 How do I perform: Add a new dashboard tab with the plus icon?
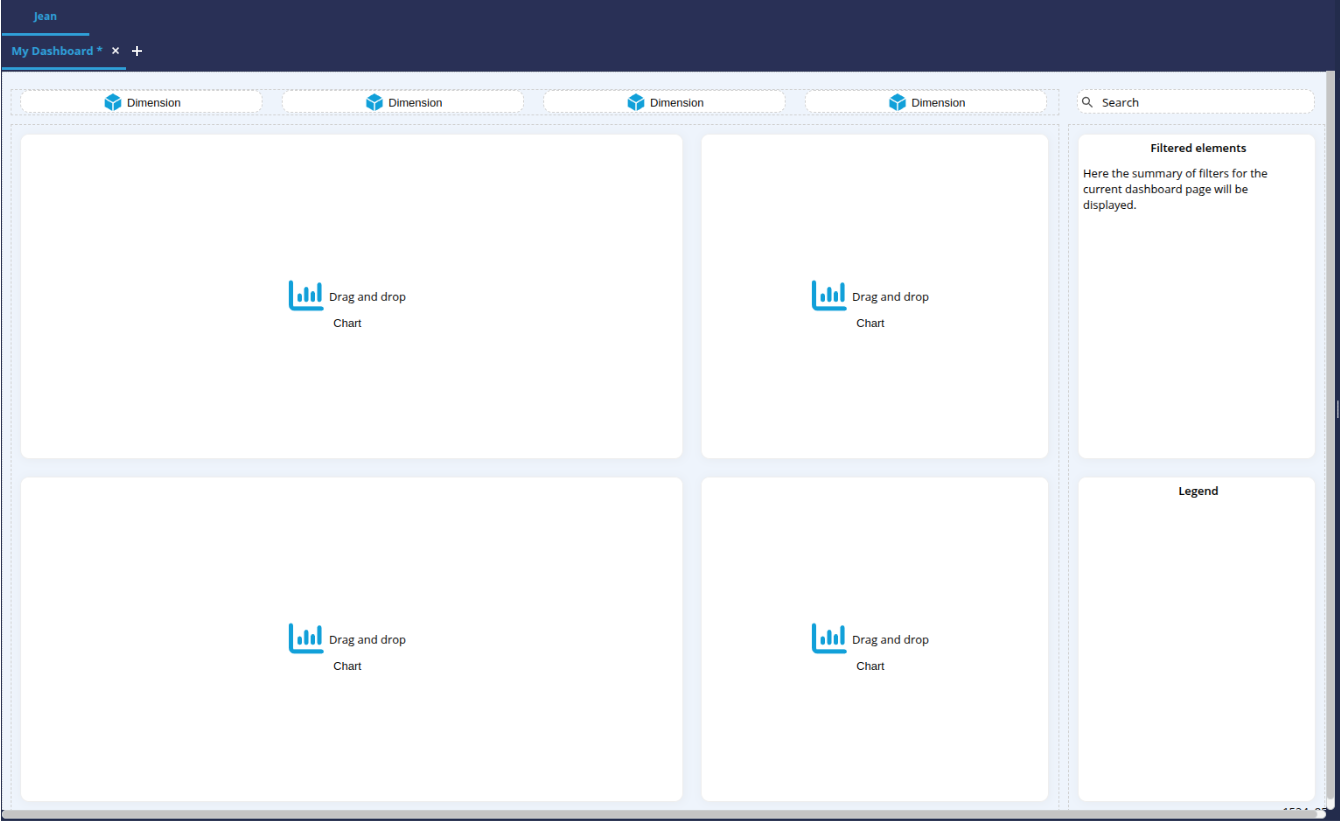137,51
